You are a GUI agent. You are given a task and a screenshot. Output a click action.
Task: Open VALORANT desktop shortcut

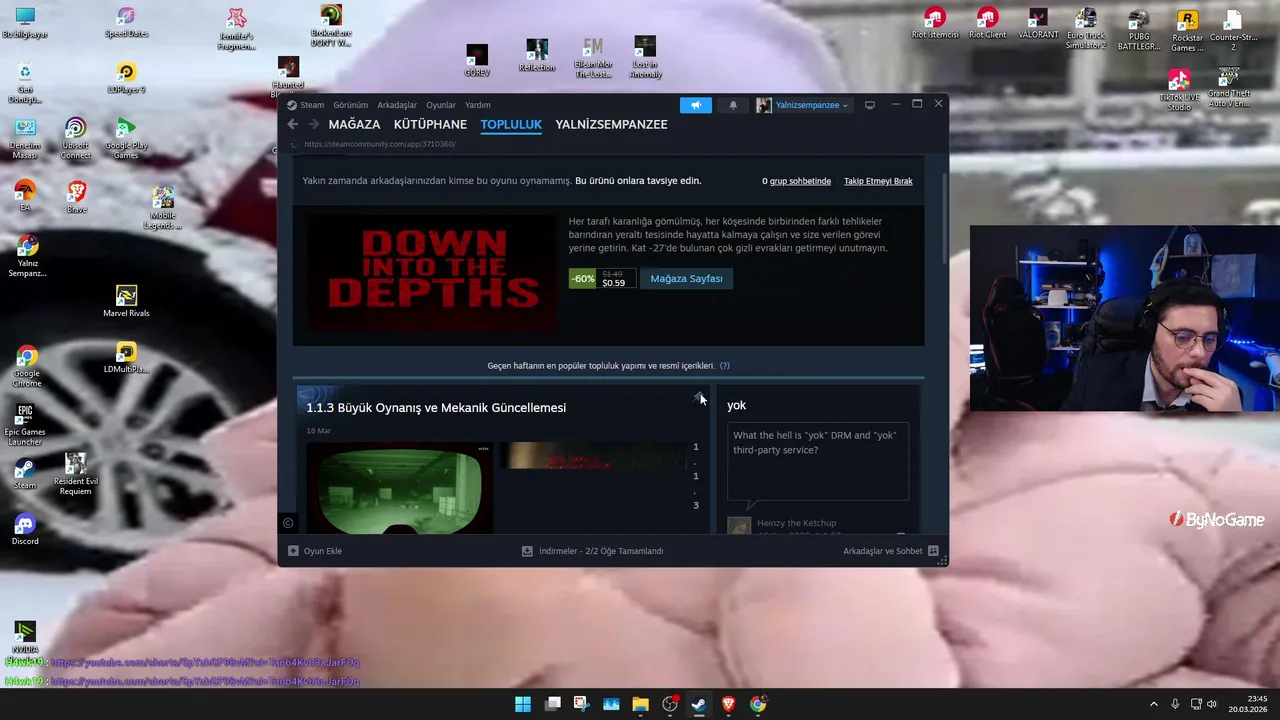point(1038,24)
